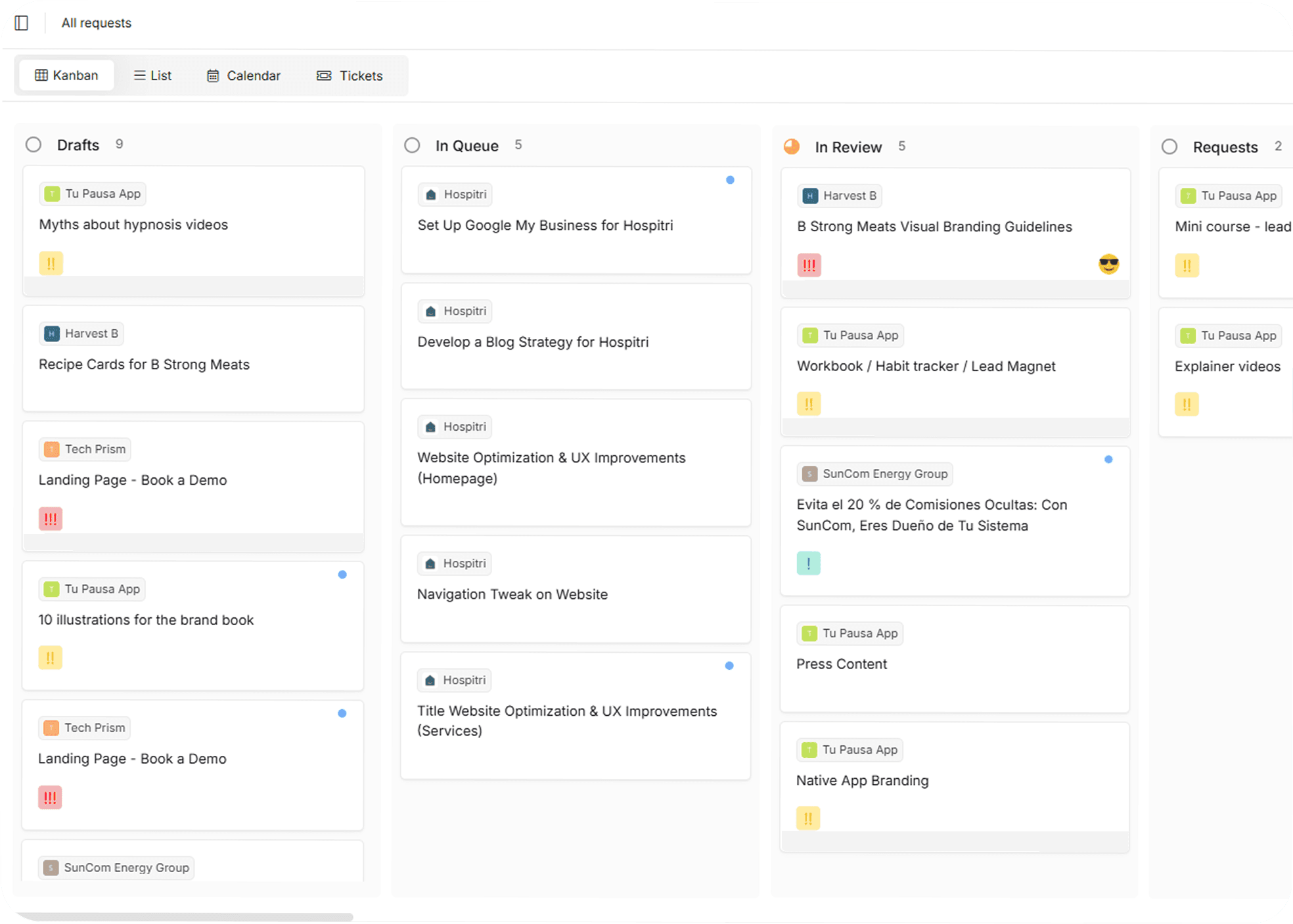Click Hospitri badge on Navigation Tweak card
This screenshot has width=1293, height=924.
(455, 563)
